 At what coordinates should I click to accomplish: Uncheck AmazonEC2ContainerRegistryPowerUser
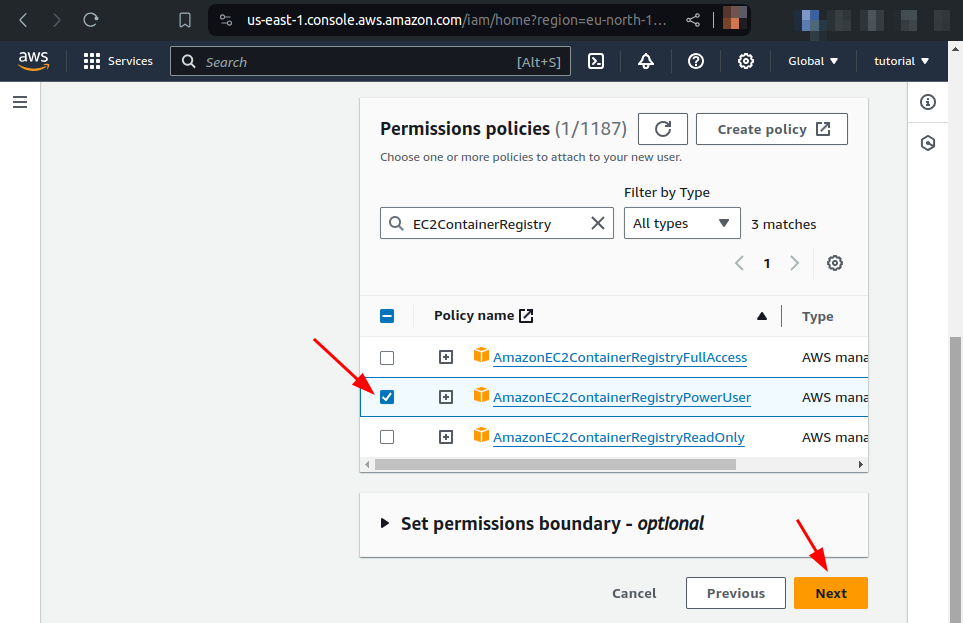(387, 396)
